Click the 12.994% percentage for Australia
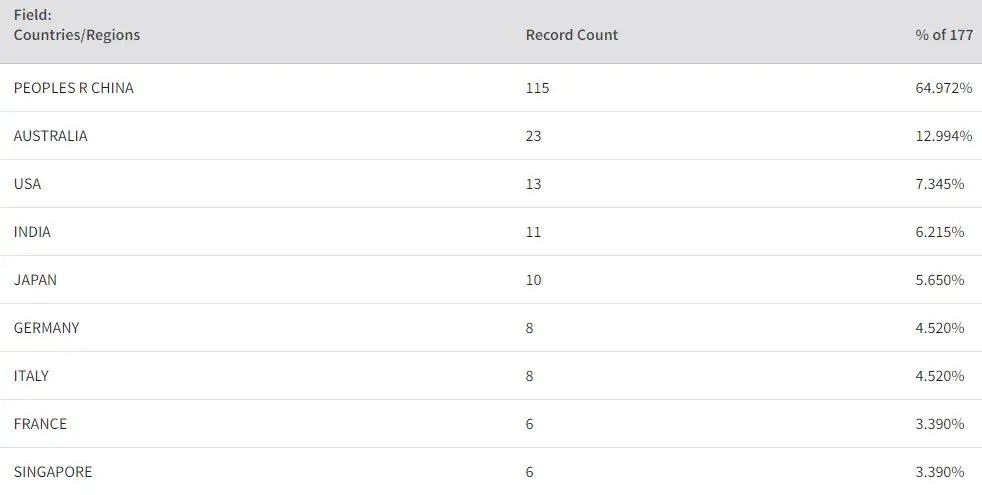This screenshot has width=982, height=495. [943, 136]
